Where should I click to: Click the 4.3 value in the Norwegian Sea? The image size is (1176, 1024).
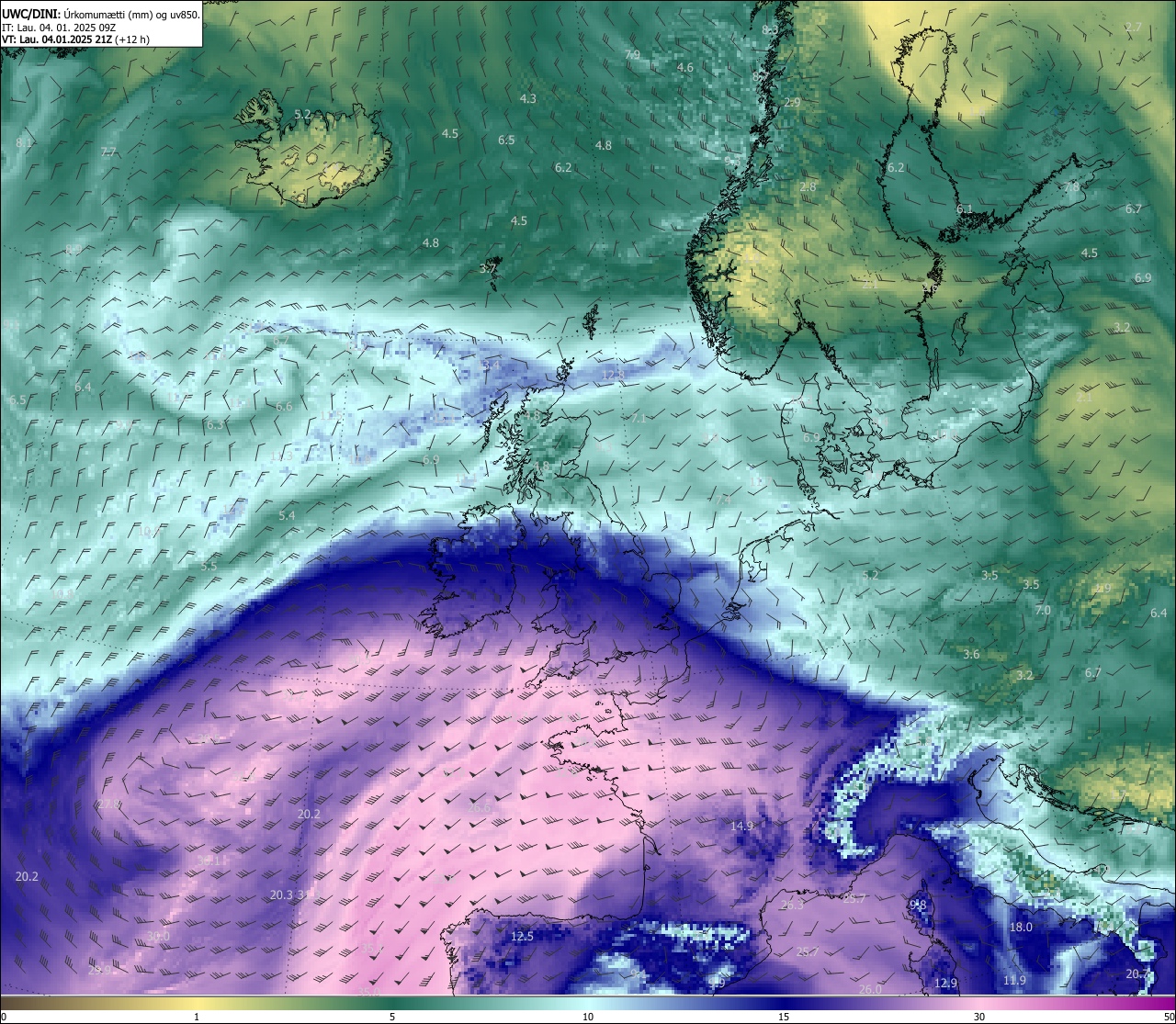tap(527, 98)
